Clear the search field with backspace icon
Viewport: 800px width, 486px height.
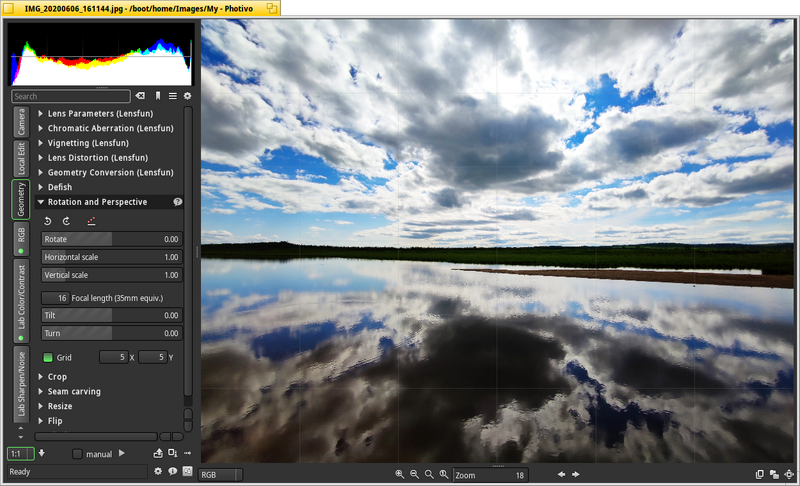[x=140, y=96]
